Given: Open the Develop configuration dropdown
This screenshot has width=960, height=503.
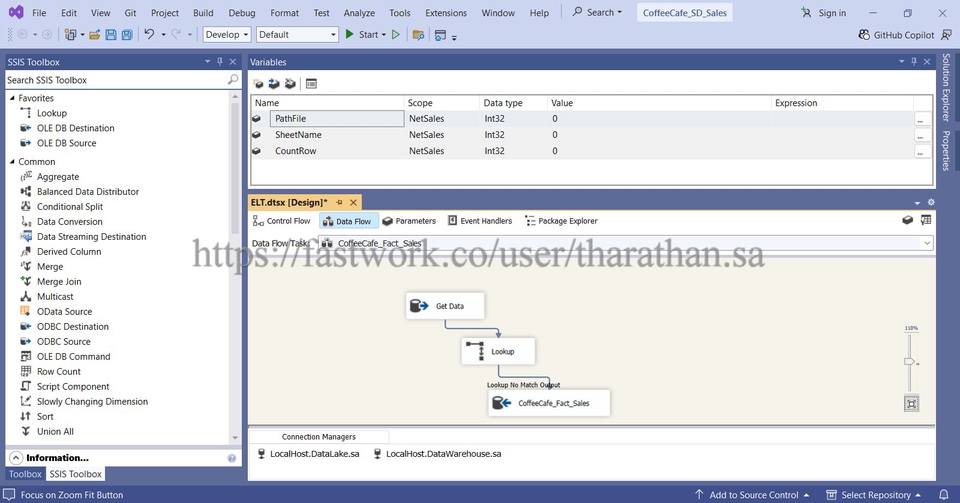Looking at the screenshot, I should click(x=226, y=35).
